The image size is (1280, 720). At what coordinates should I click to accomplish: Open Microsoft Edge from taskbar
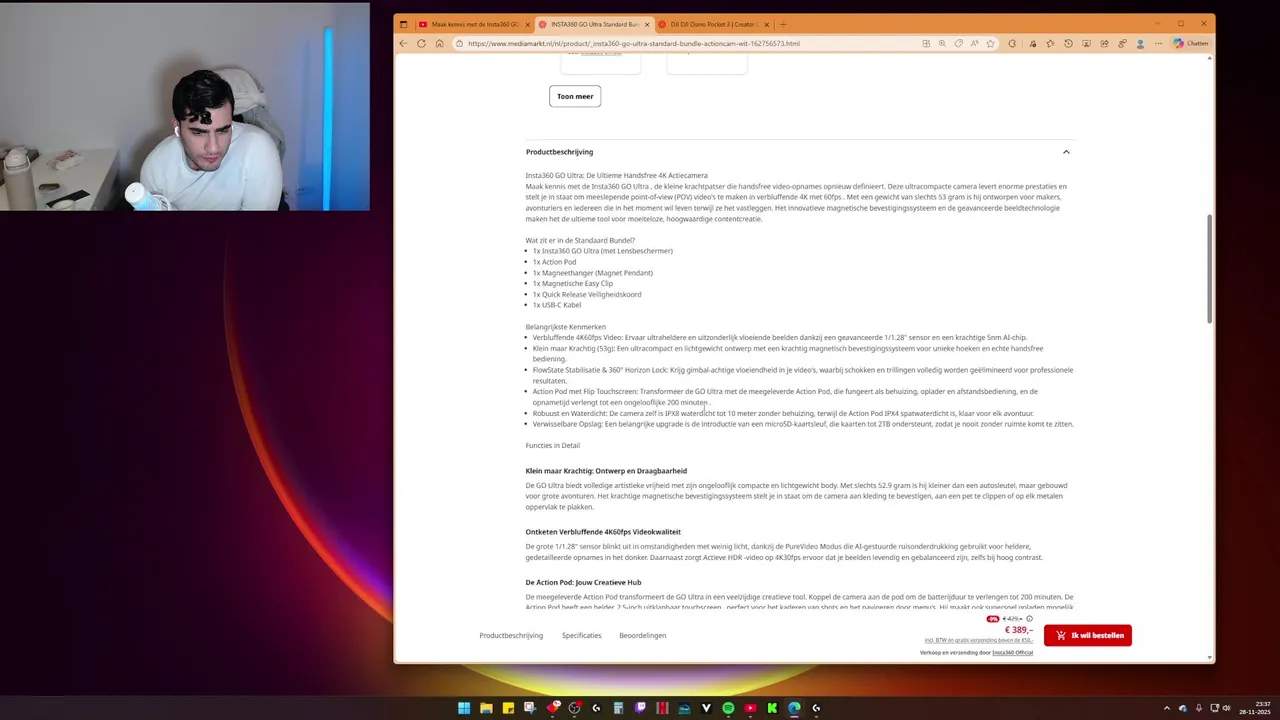(794, 708)
